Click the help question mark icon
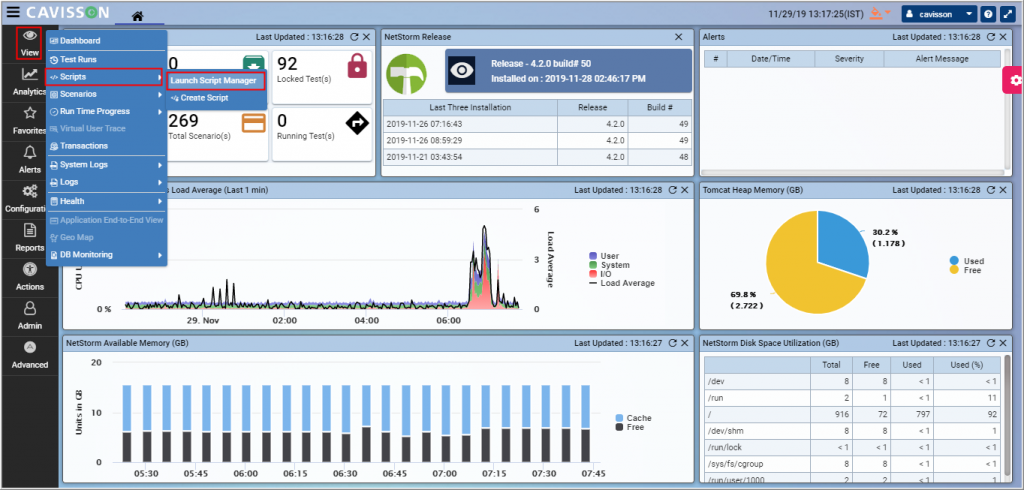 pyautogui.click(x=989, y=14)
